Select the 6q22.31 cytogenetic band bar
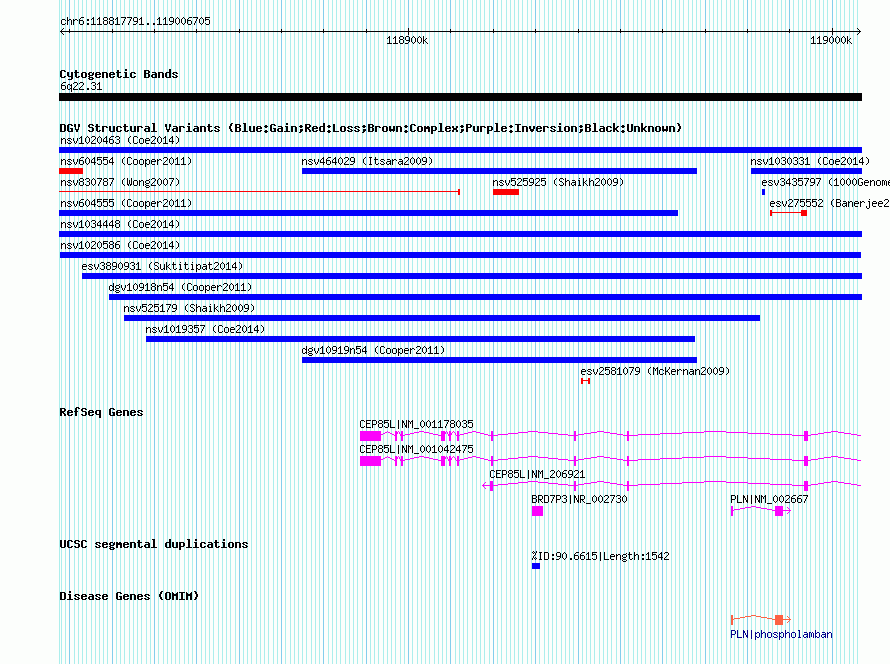This screenshot has height=664, width=890. (x=460, y=97)
